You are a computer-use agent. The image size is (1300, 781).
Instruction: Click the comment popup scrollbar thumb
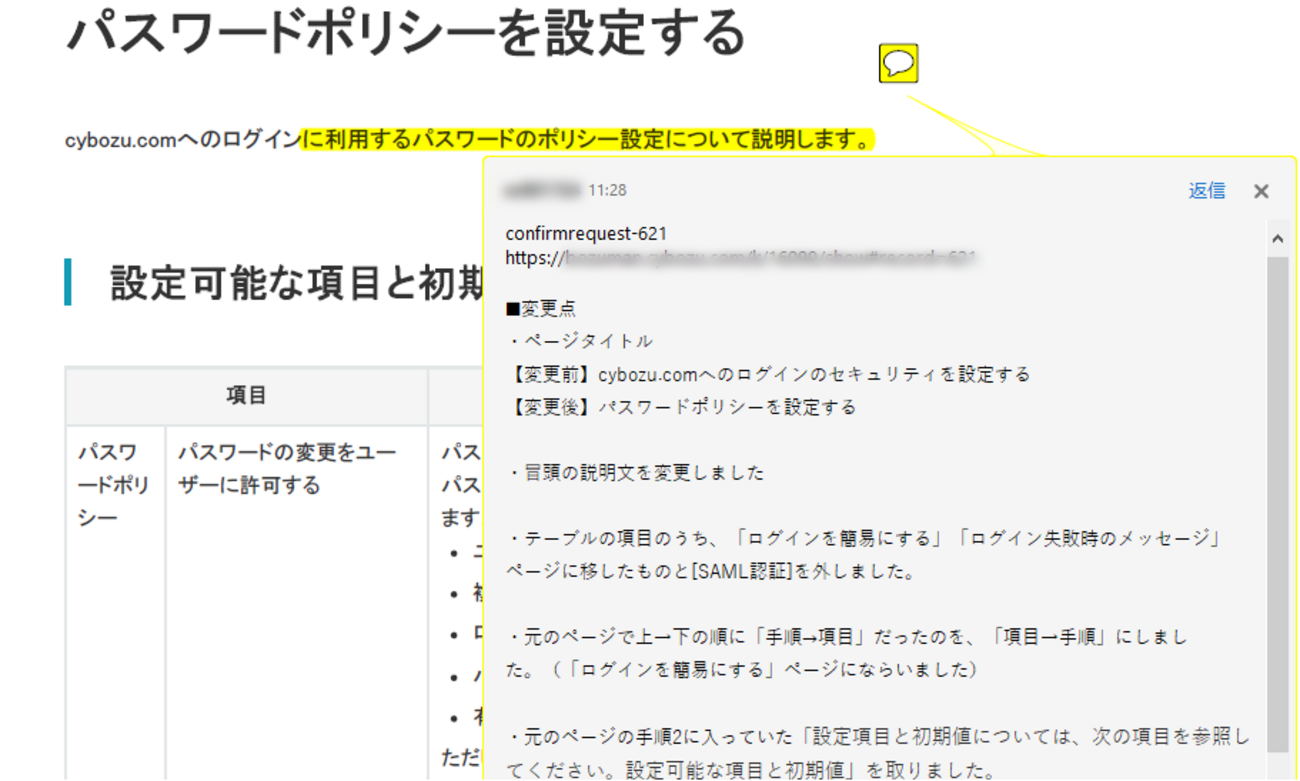point(1277,503)
